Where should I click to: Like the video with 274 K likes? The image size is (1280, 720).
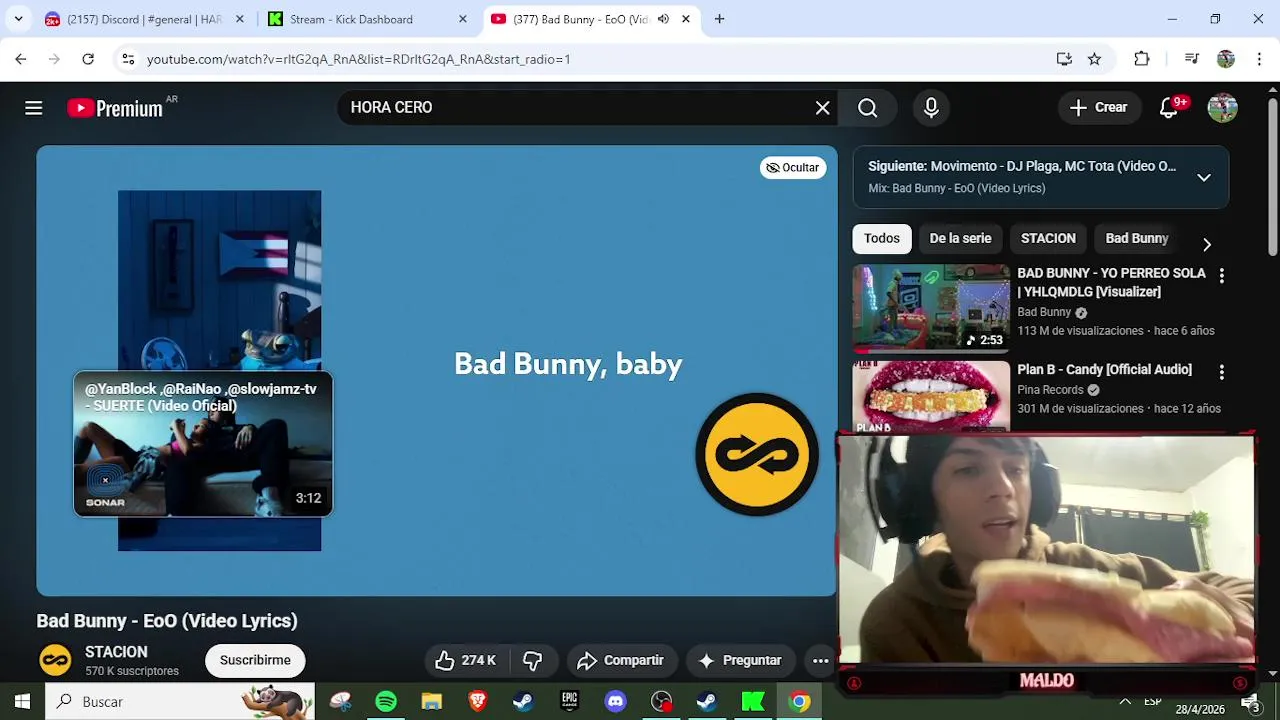point(466,660)
